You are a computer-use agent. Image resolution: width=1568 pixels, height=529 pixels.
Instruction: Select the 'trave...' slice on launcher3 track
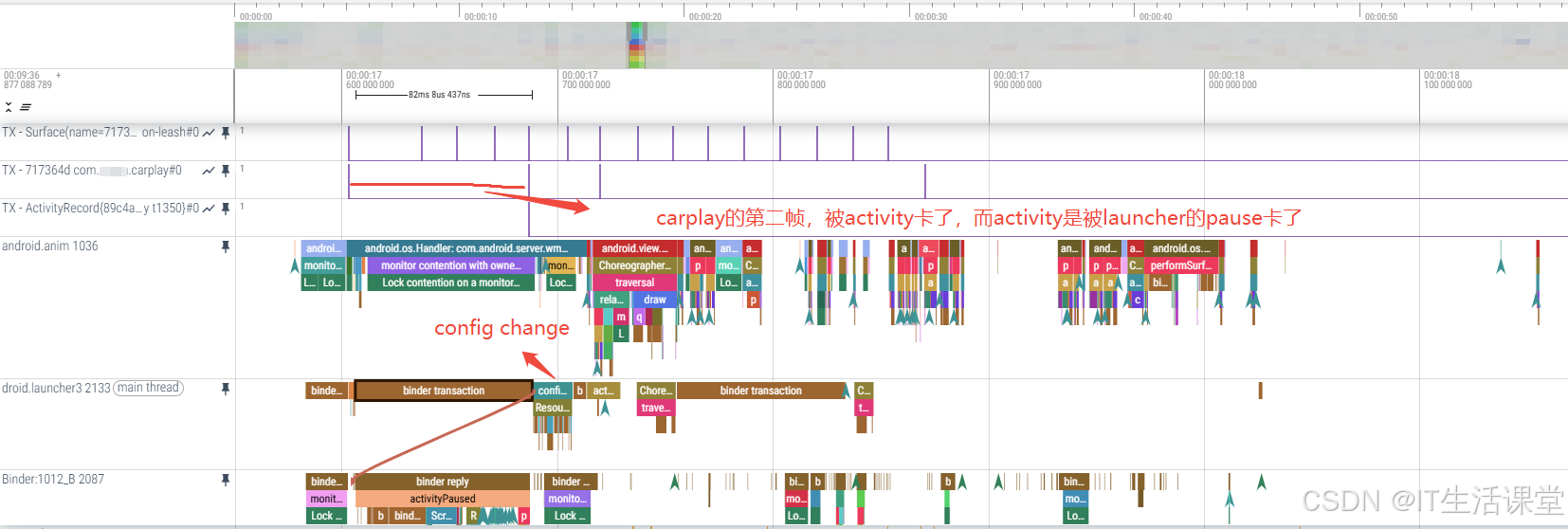[x=654, y=408]
